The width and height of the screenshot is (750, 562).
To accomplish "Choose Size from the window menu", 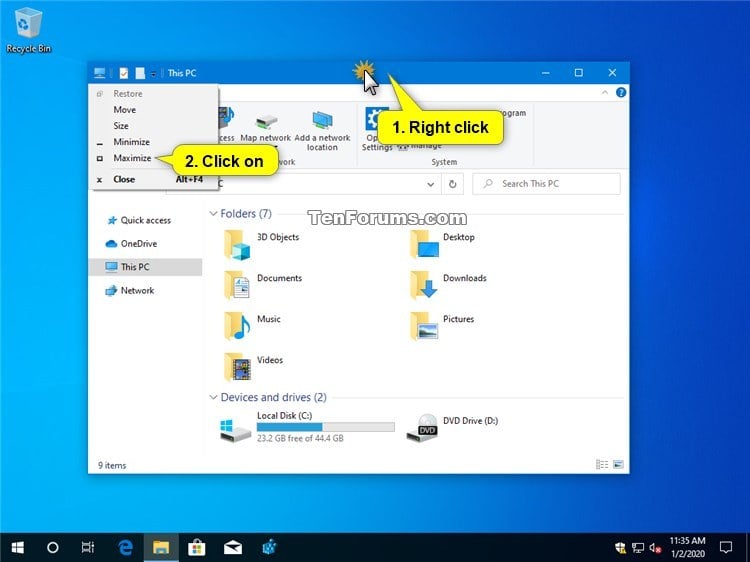I will [x=121, y=126].
